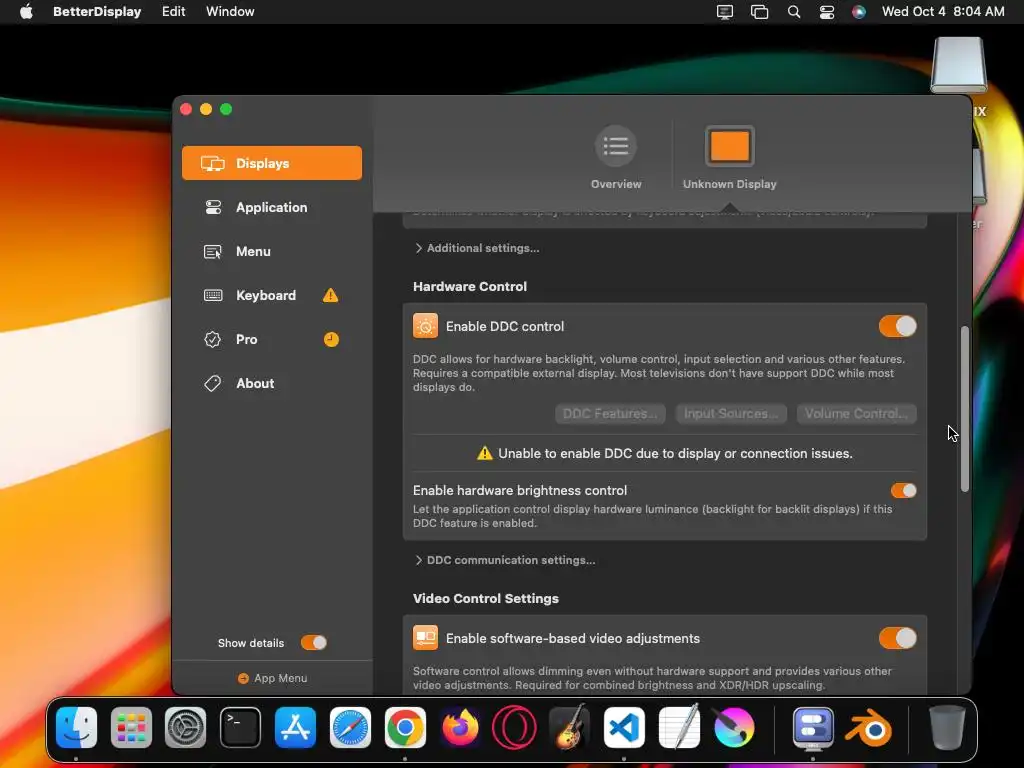The height and width of the screenshot is (768, 1024).
Task: Open Spotlight search in menu bar
Action: point(793,12)
